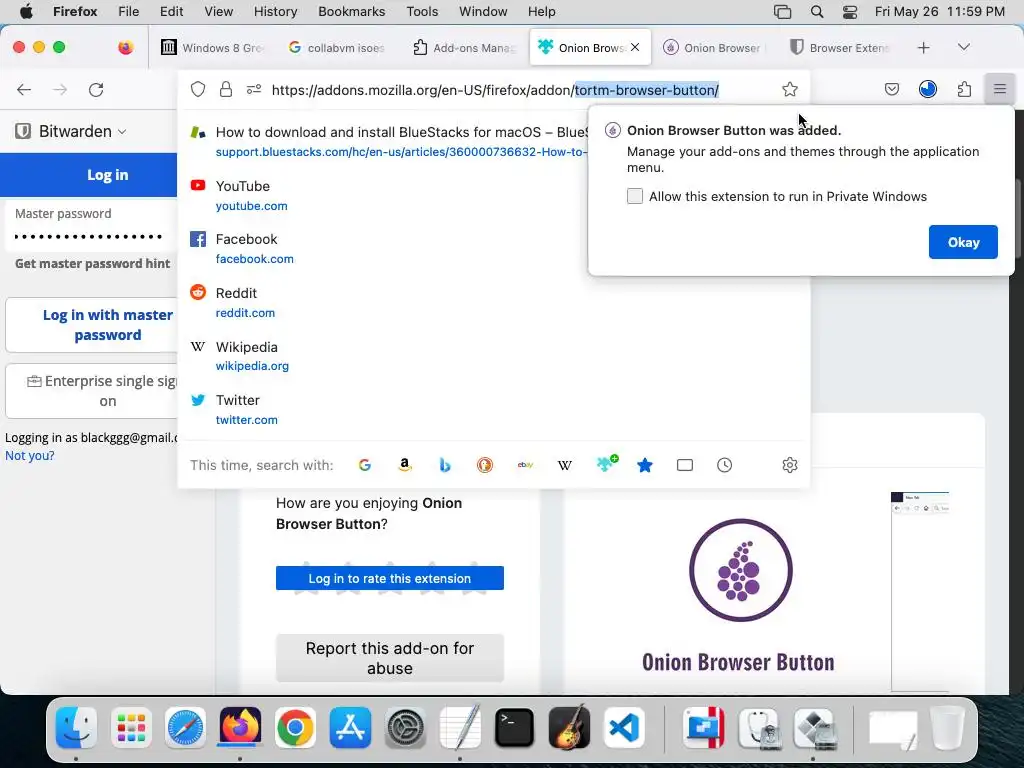Switch to Browser Extension tab
Viewport: 1024px width, 768px height.
click(x=840, y=48)
